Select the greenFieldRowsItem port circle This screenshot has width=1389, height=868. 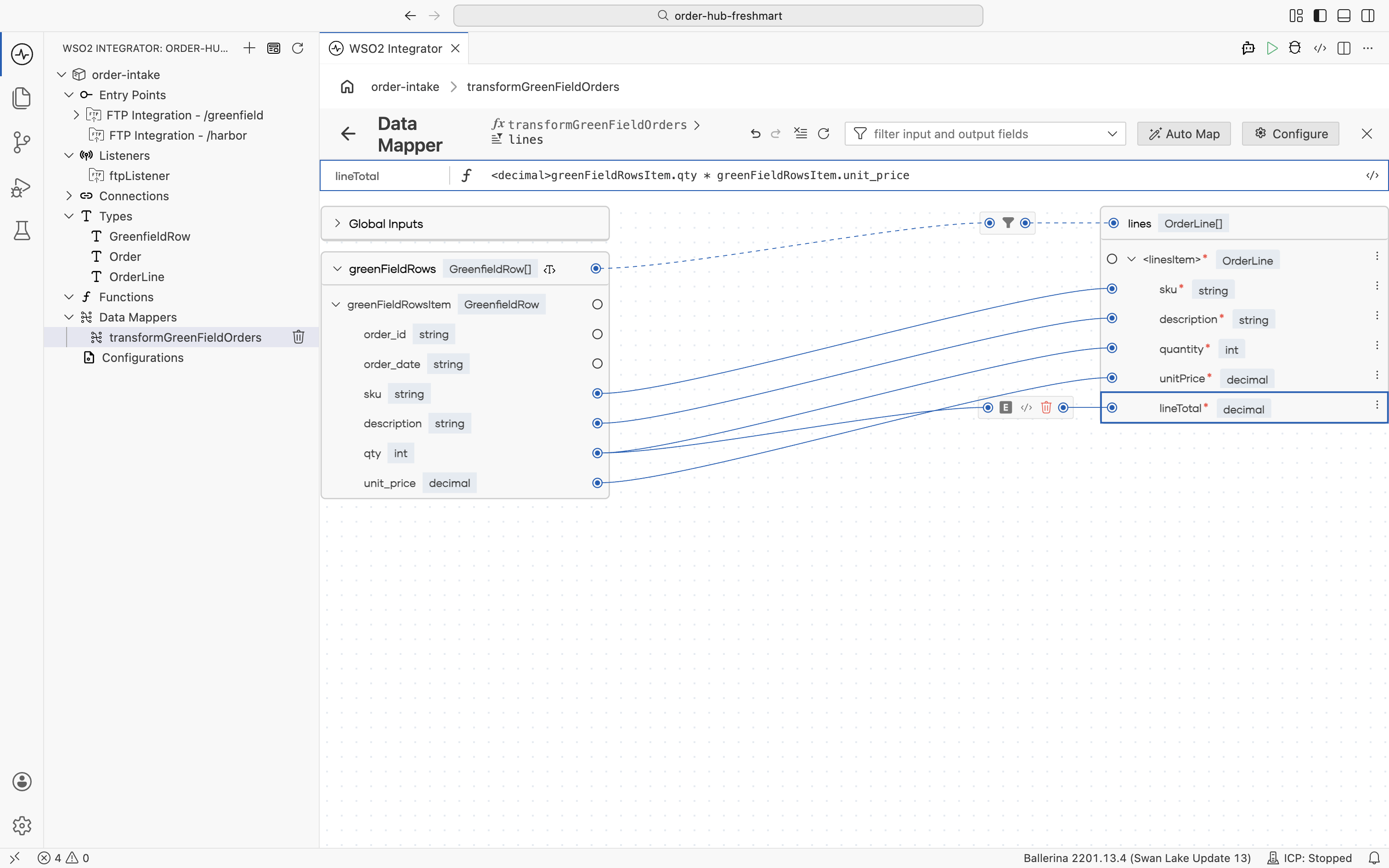(x=598, y=304)
